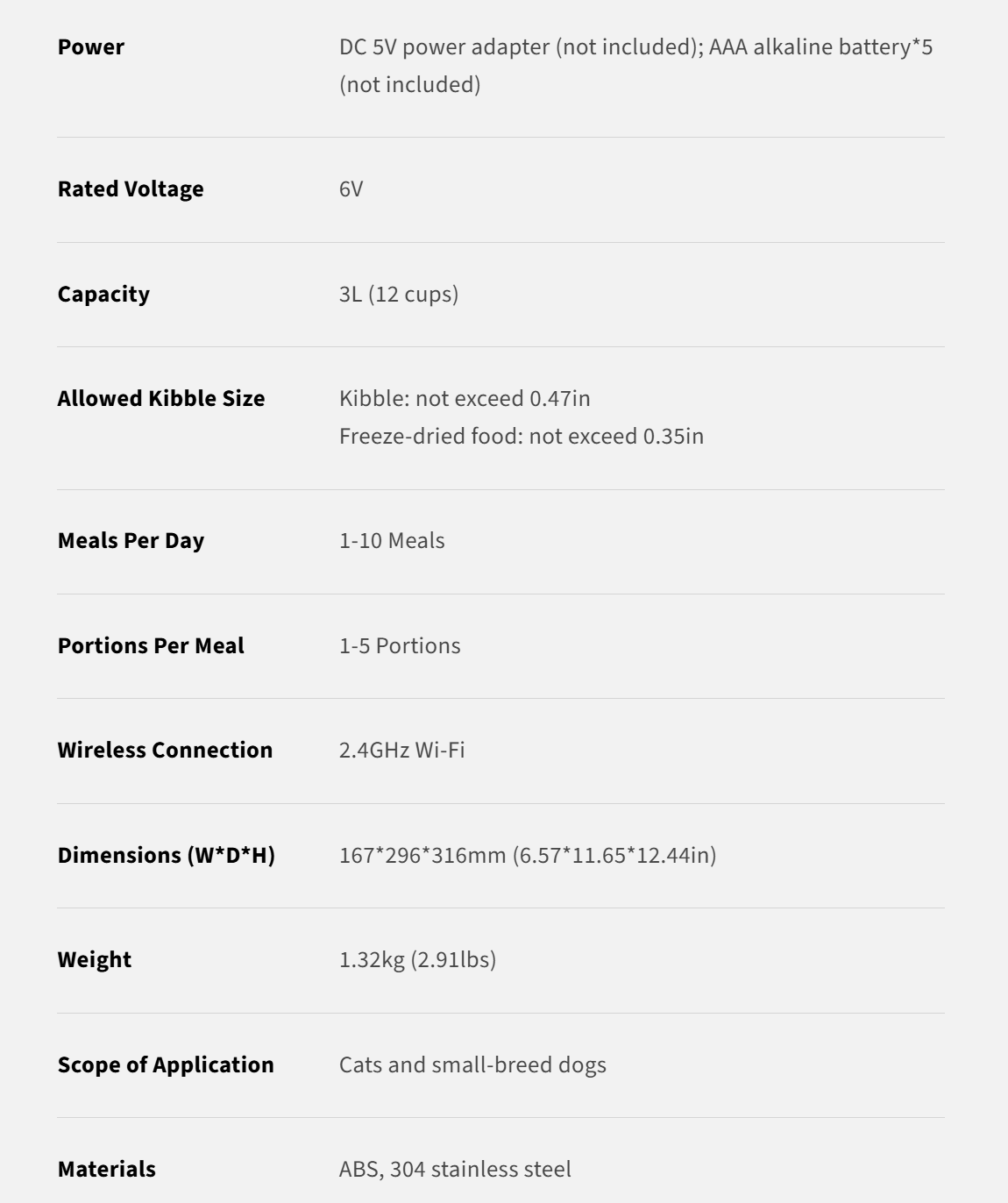Click the Kibble not exceed 0.47in text
The height and width of the screenshot is (1203, 1008).
(x=465, y=399)
